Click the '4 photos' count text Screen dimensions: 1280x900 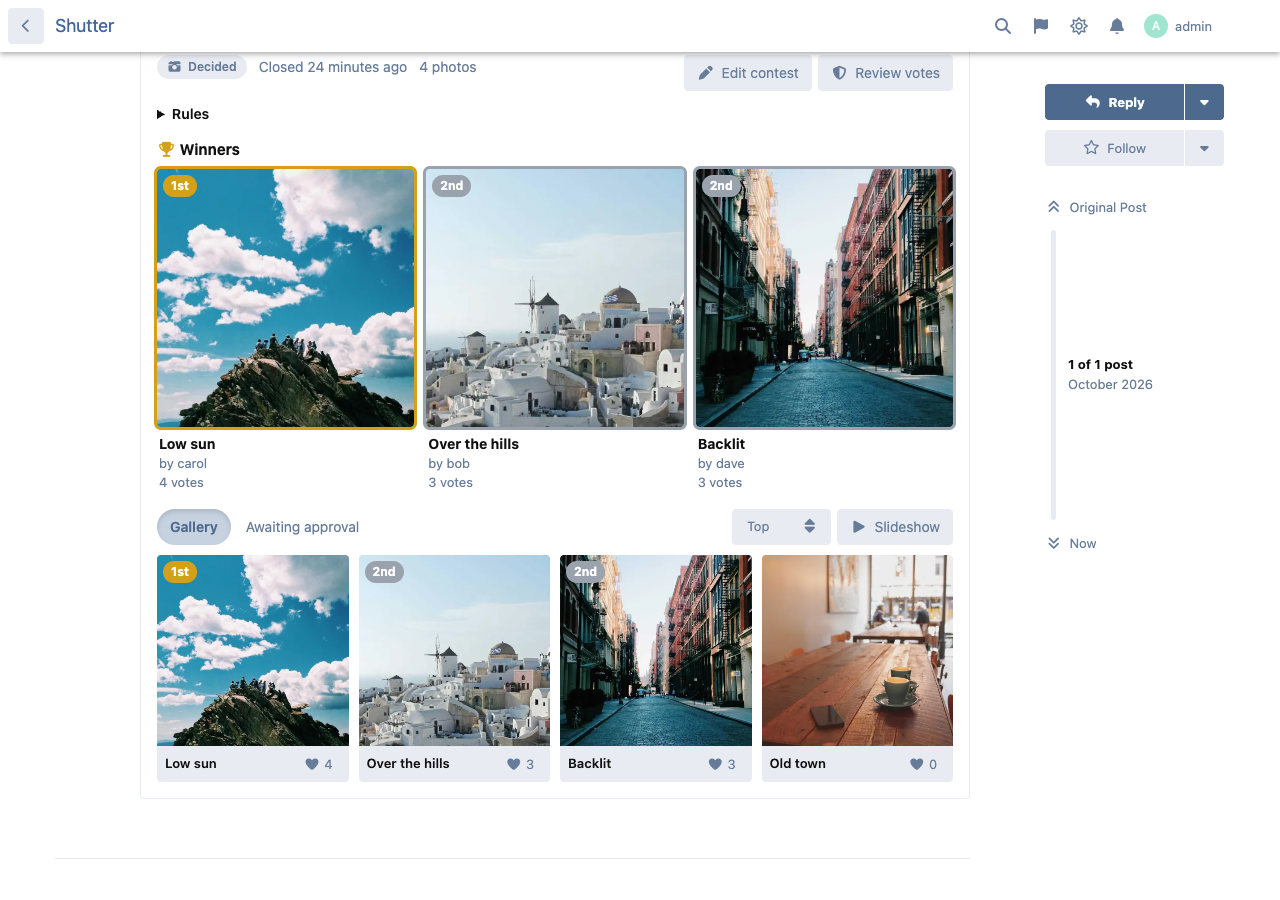448,67
